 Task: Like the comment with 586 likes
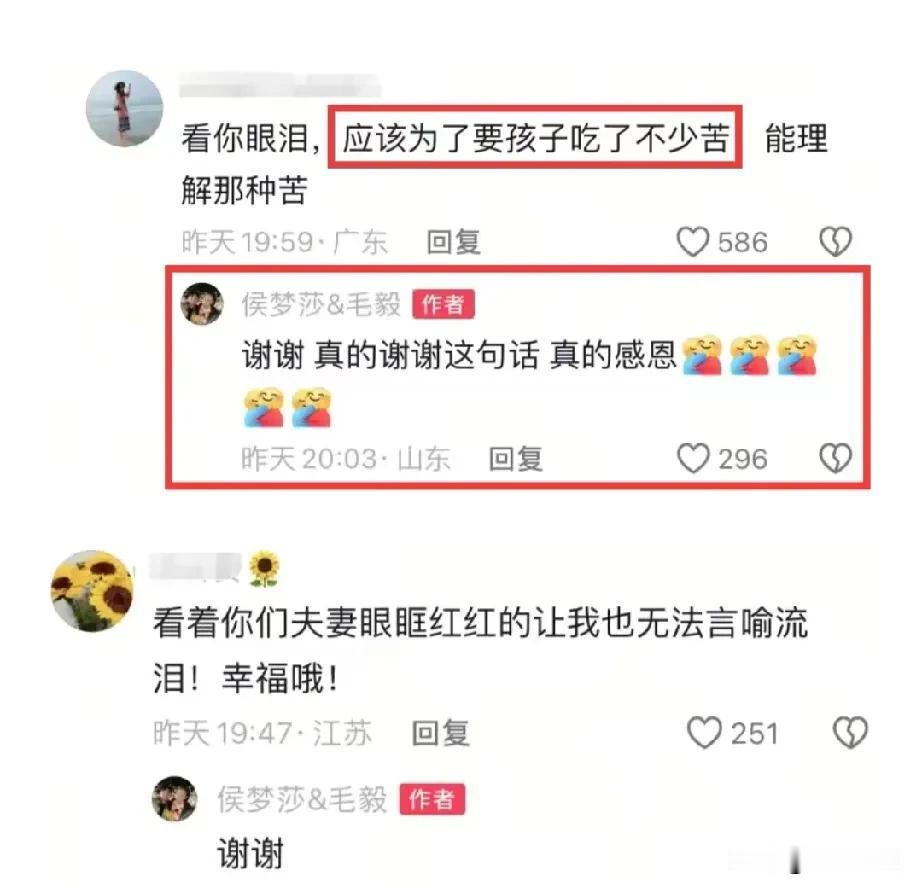tap(693, 242)
